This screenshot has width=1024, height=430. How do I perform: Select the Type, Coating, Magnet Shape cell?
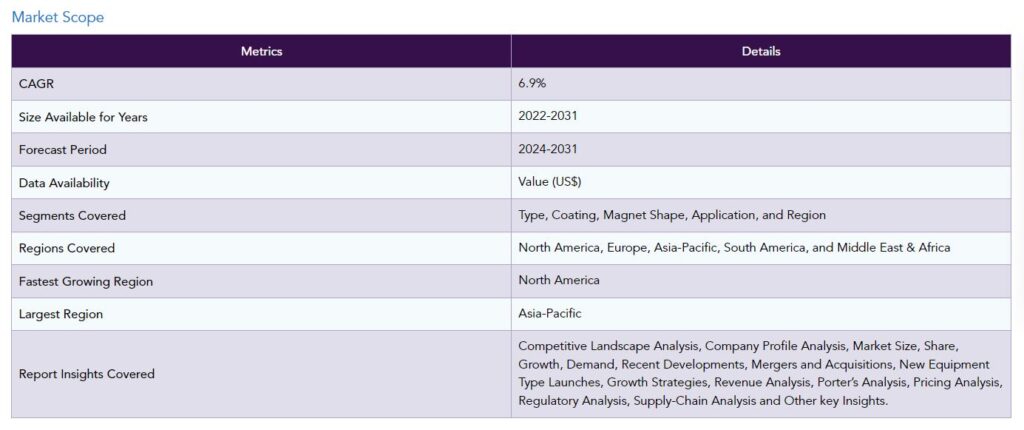pos(761,215)
